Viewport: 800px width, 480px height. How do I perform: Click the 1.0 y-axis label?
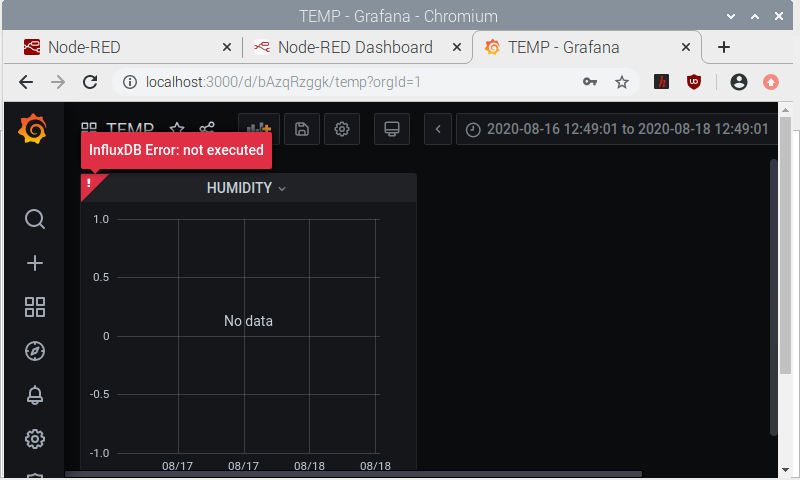(101, 219)
